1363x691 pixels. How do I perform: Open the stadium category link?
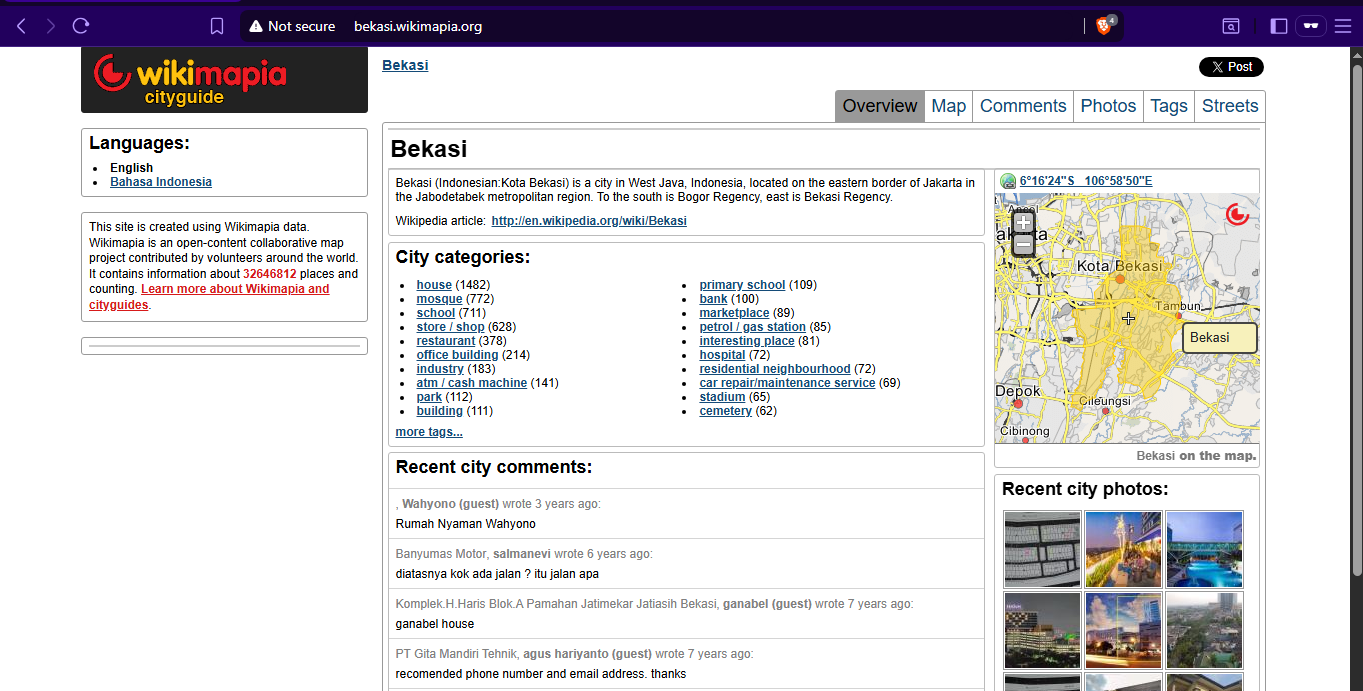723,397
